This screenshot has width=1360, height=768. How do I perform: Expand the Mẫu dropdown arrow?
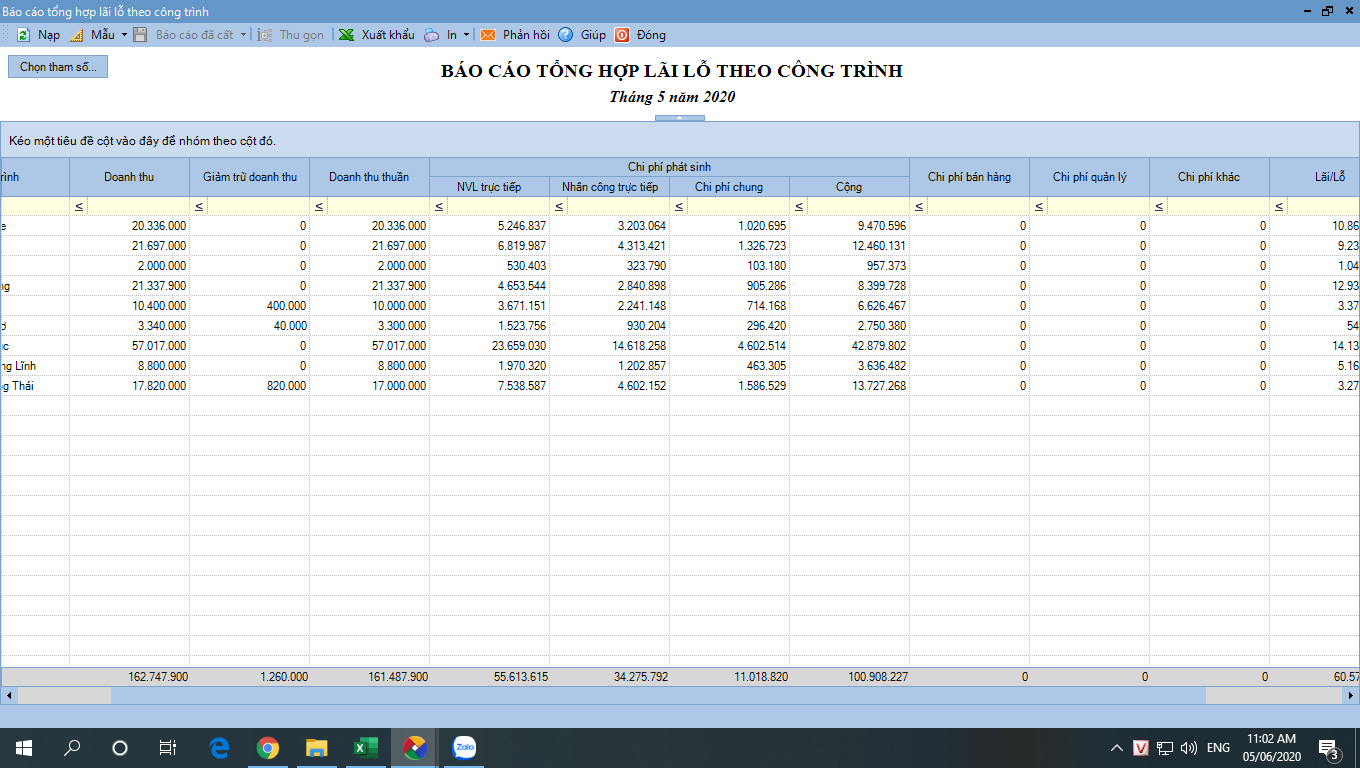coord(124,35)
